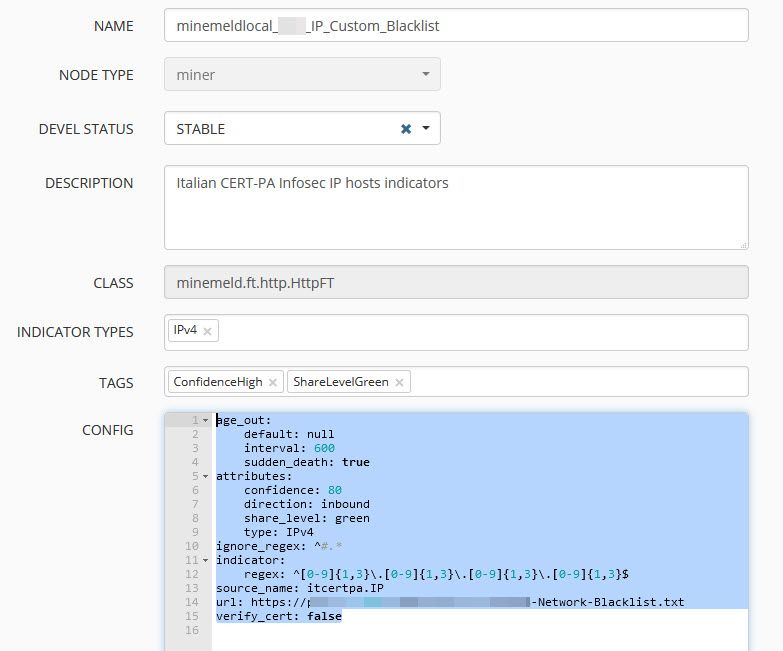Click empty space in INDICATOR TYPES field
Viewport: 783px width, 651px height.
point(480,332)
